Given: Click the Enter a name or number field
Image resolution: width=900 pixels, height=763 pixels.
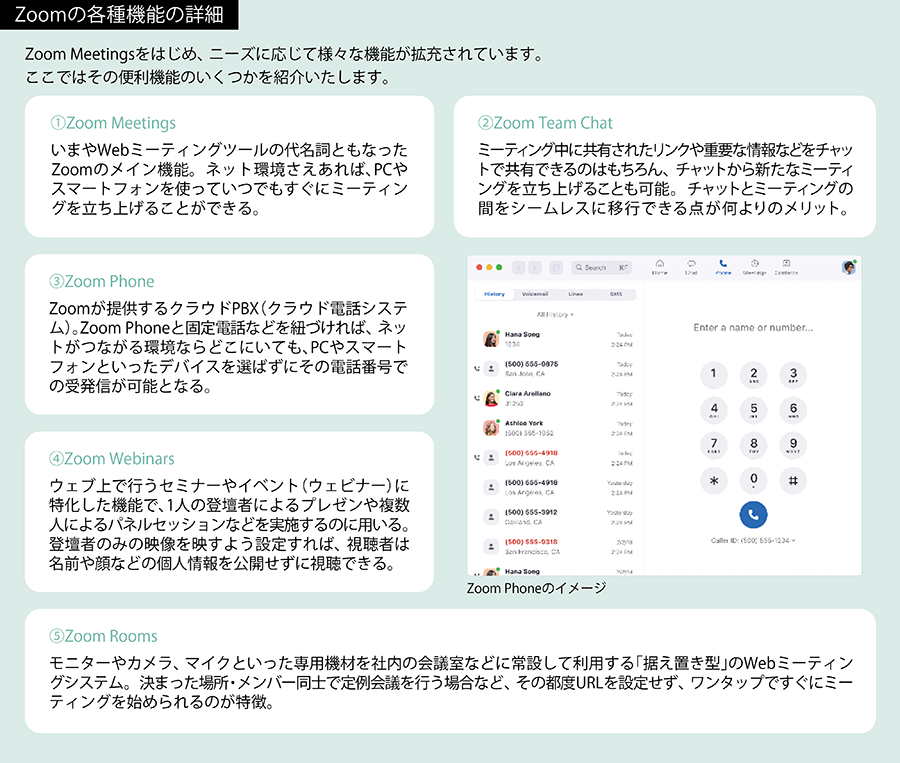Looking at the screenshot, I should coord(752,327).
